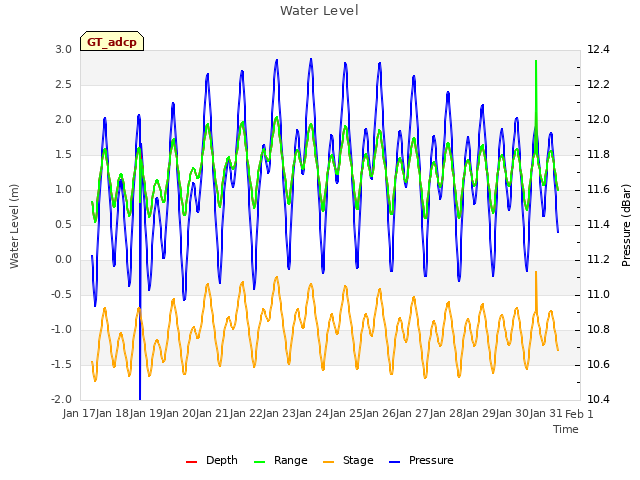
Task: Click the Pressure (dBar) axis label
Action: [x=626, y=225]
